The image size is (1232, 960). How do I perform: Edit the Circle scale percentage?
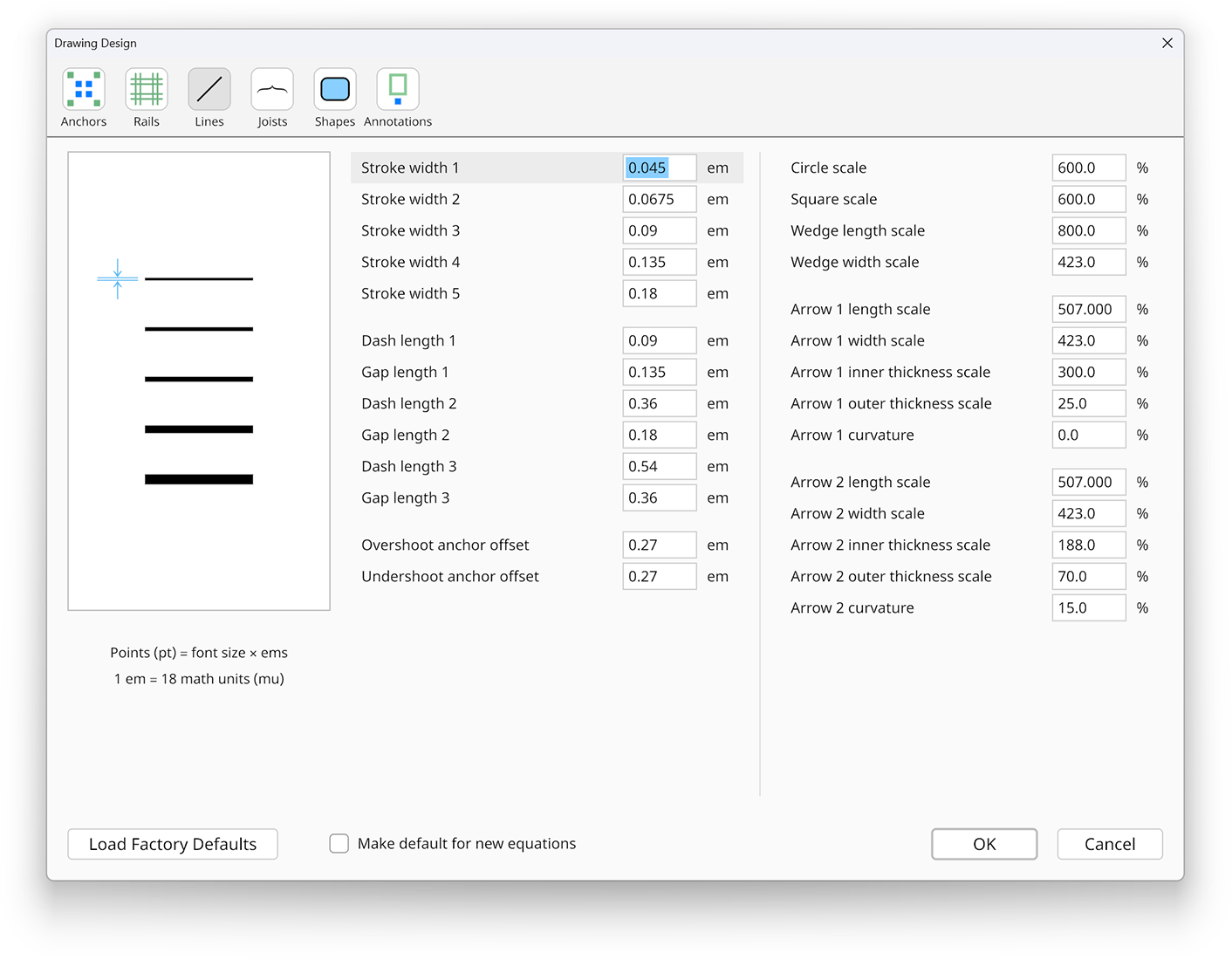click(x=1088, y=167)
